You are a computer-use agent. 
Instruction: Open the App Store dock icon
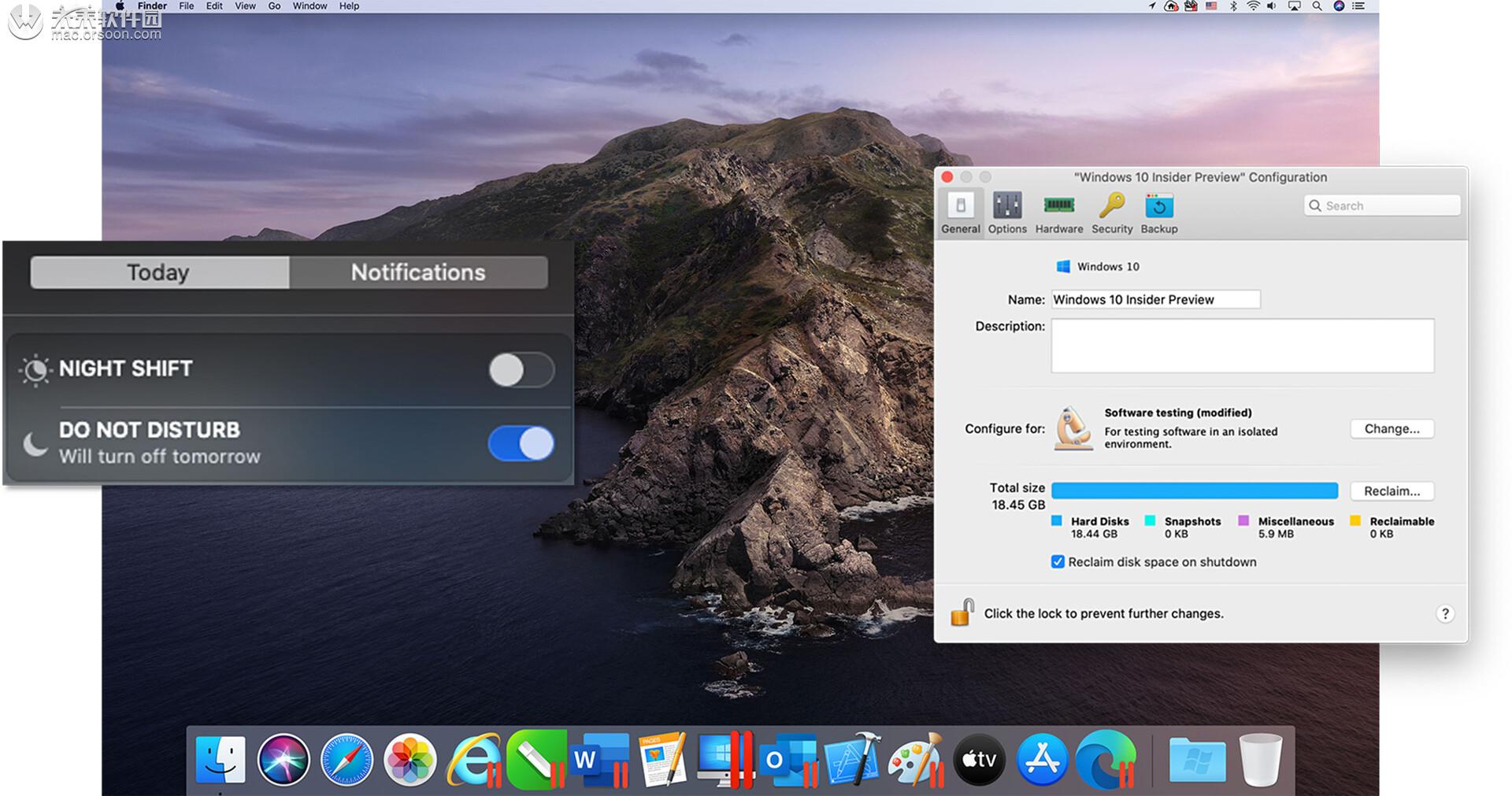(x=1042, y=760)
